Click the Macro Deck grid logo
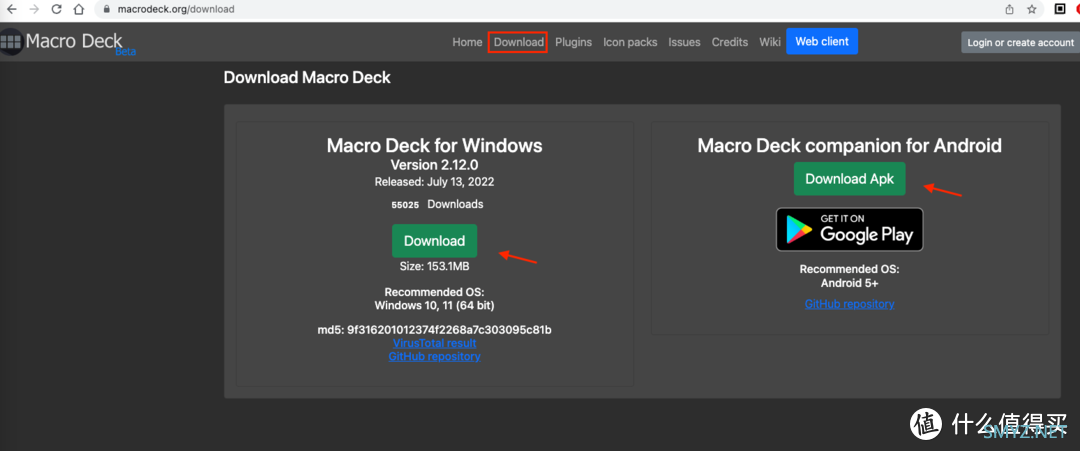Image resolution: width=1080 pixels, height=451 pixels. [10, 41]
